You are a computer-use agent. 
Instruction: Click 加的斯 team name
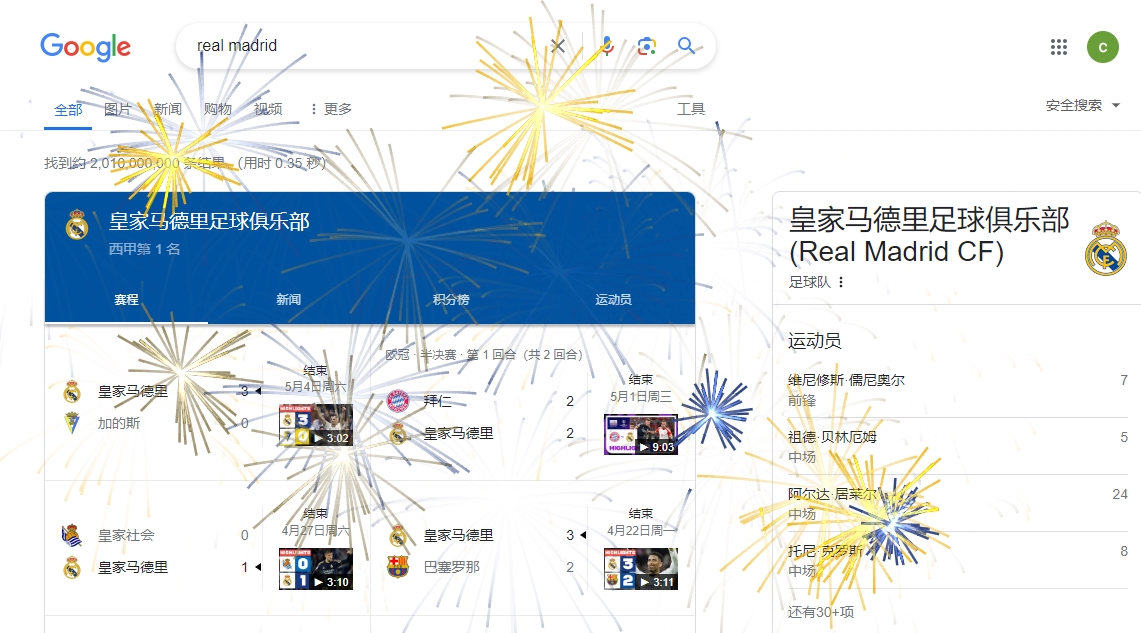coord(119,423)
